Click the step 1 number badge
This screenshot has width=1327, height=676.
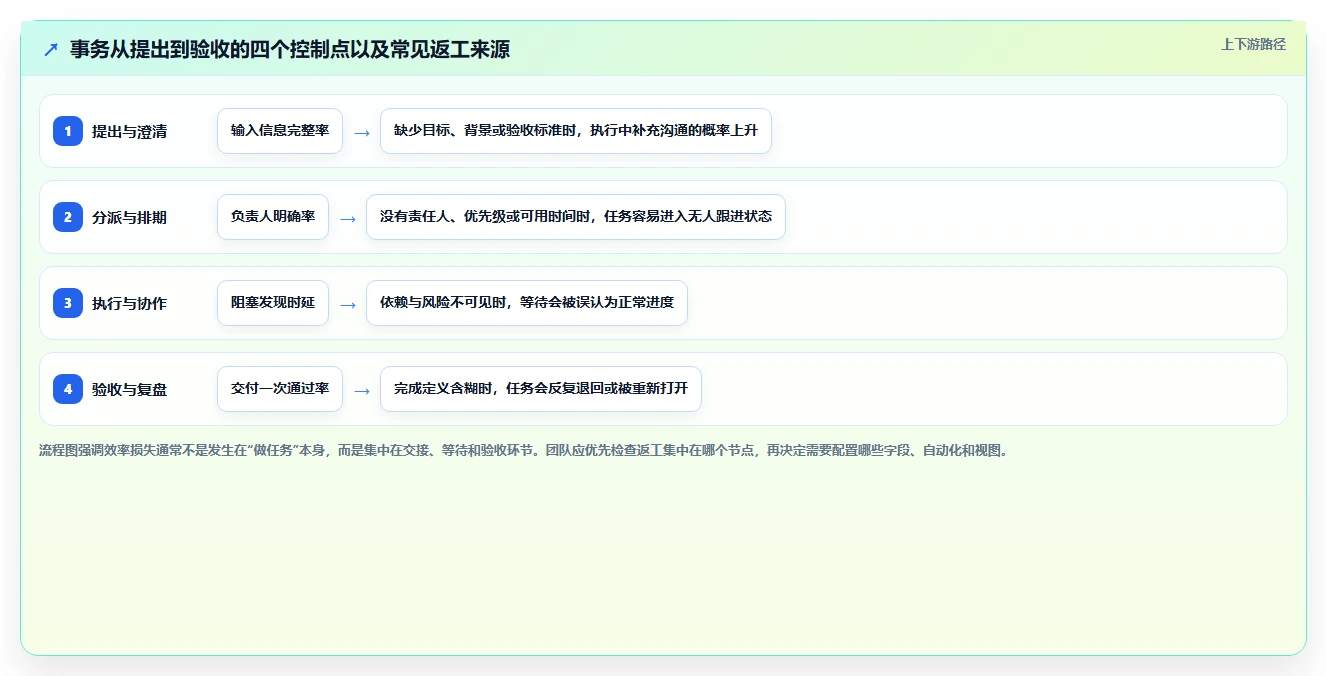68,131
